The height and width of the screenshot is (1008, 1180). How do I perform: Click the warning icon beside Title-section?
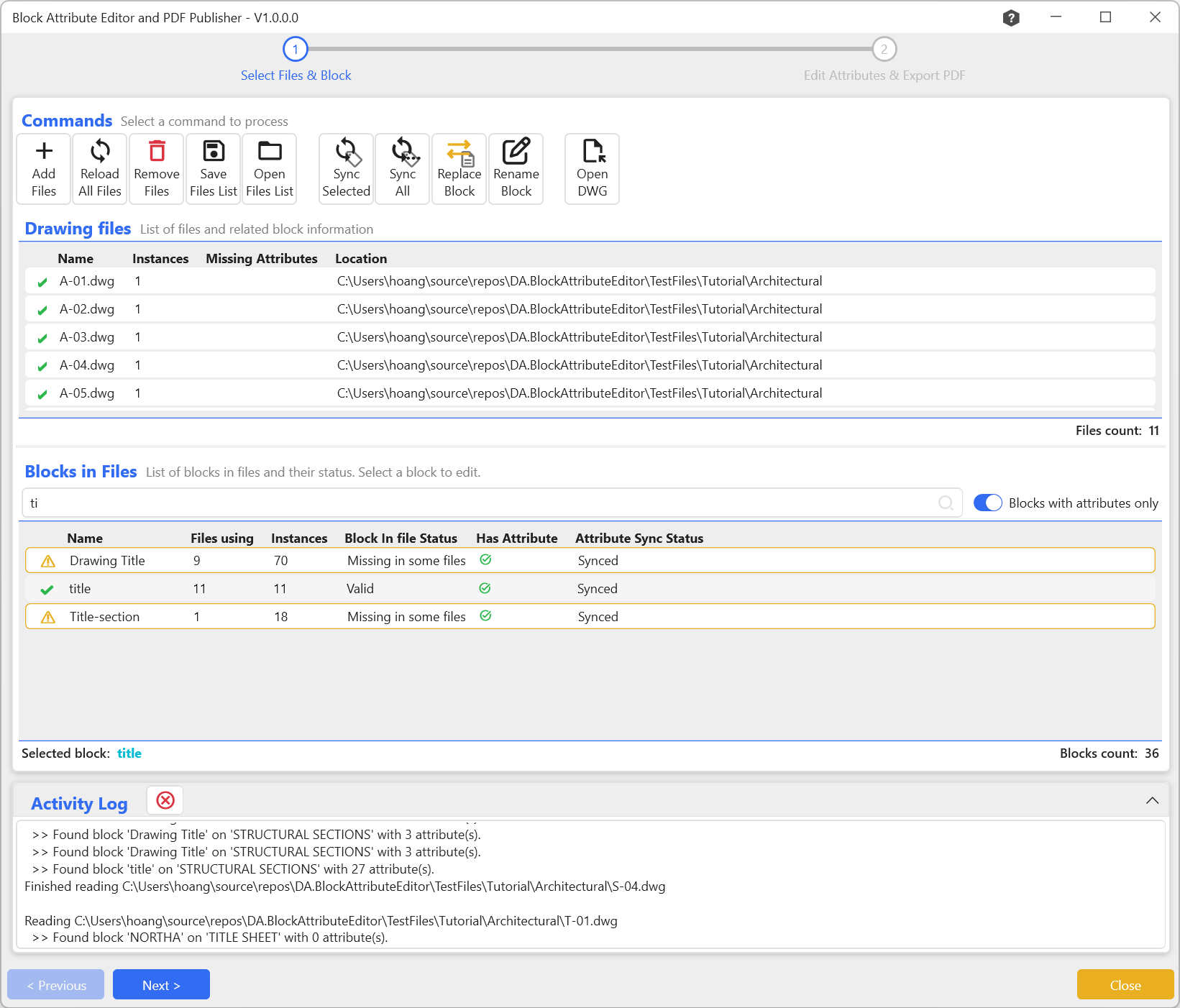click(x=48, y=617)
